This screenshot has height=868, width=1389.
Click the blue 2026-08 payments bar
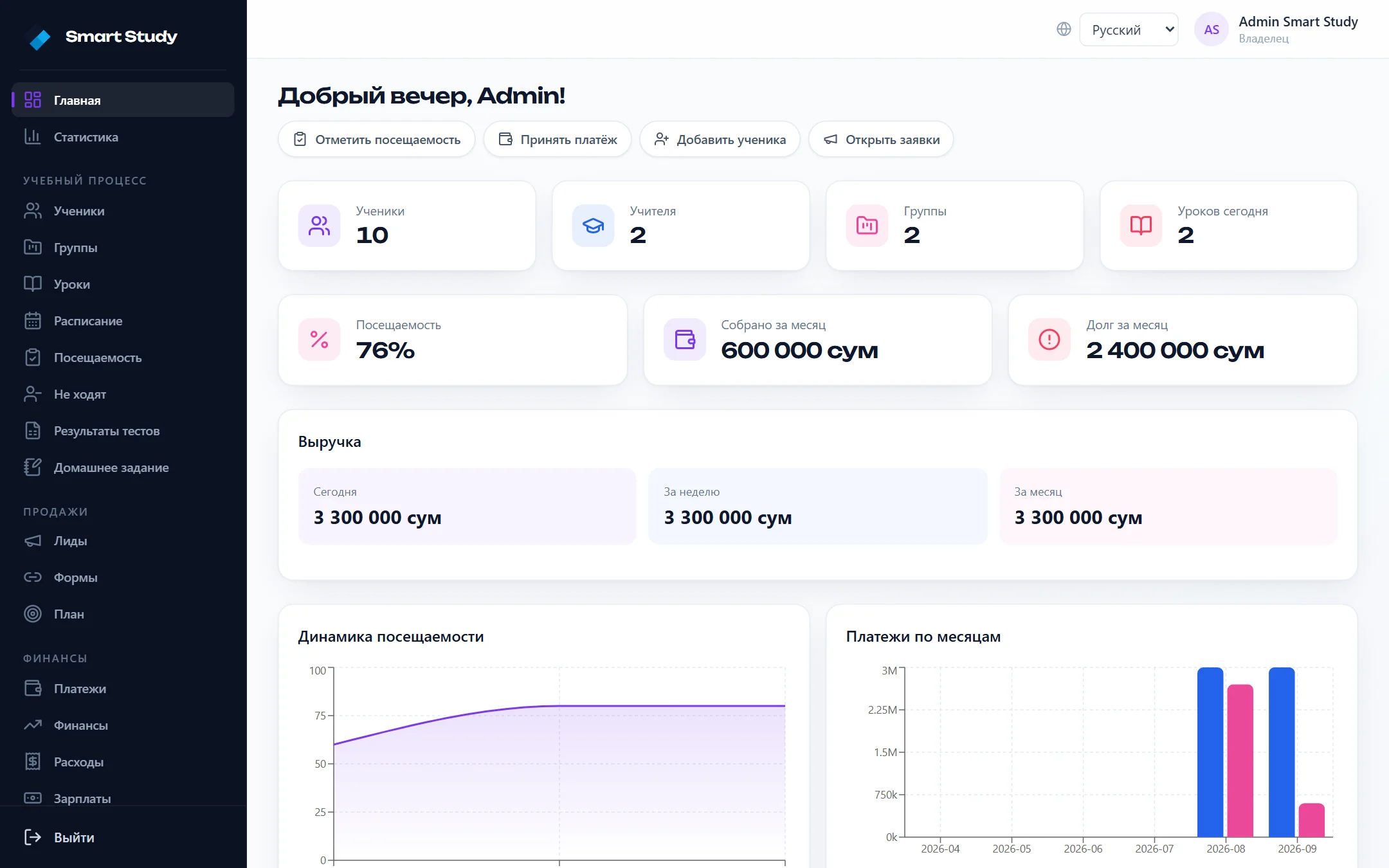1210,752
